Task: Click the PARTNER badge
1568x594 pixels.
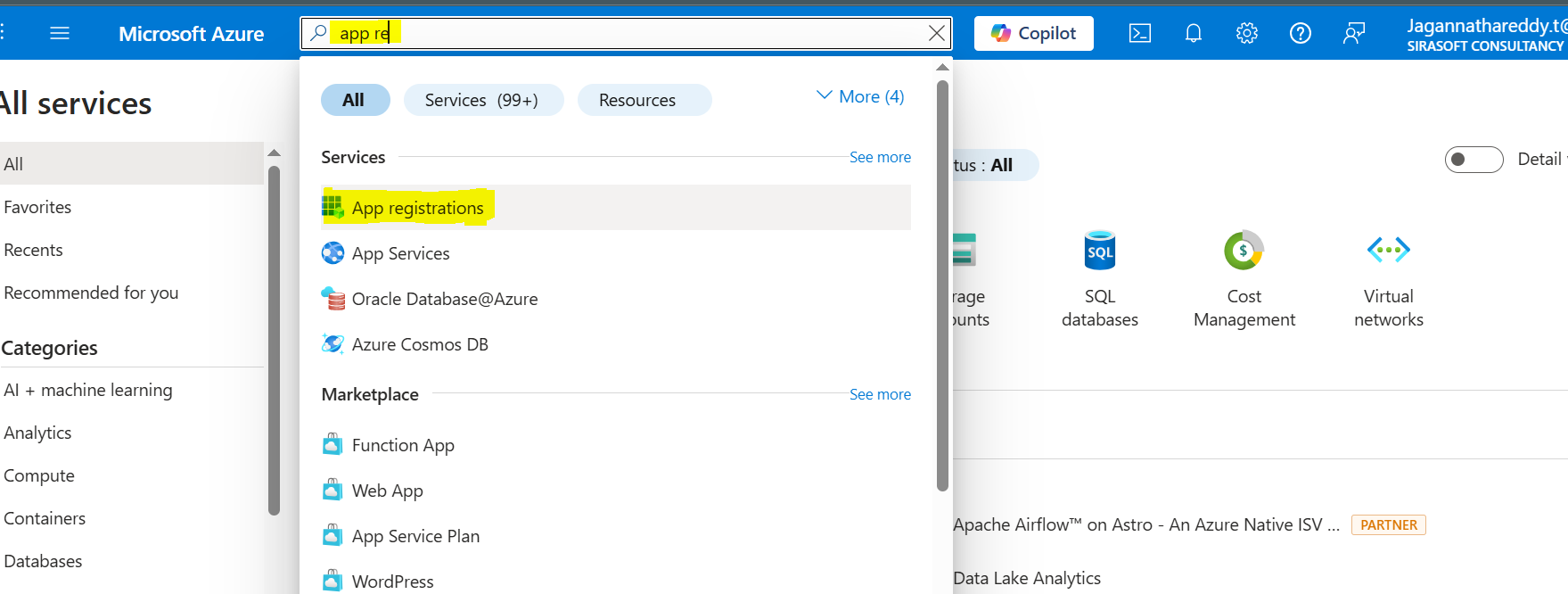Action: point(1389,525)
